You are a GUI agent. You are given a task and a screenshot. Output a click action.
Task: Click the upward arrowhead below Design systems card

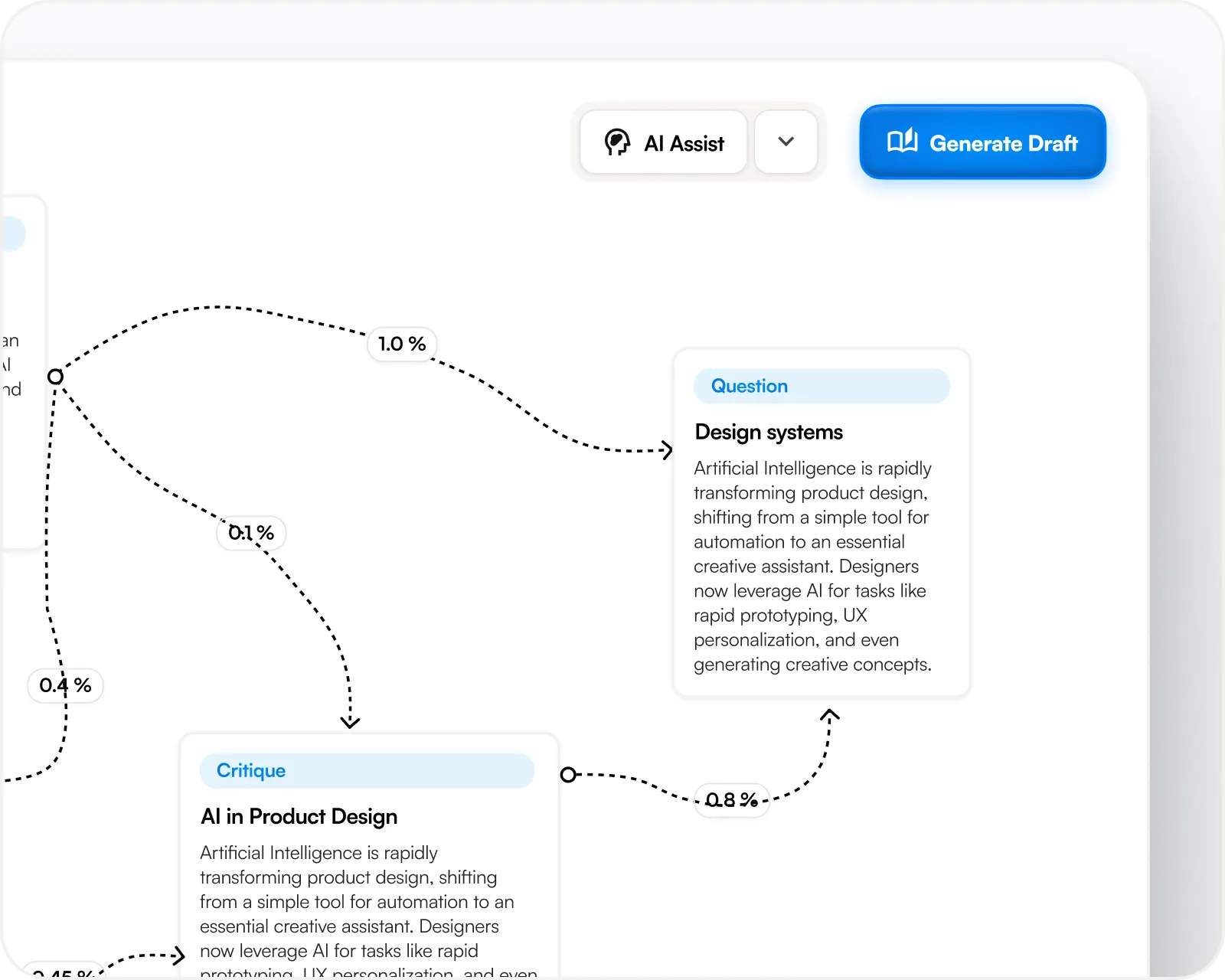tap(829, 716)
